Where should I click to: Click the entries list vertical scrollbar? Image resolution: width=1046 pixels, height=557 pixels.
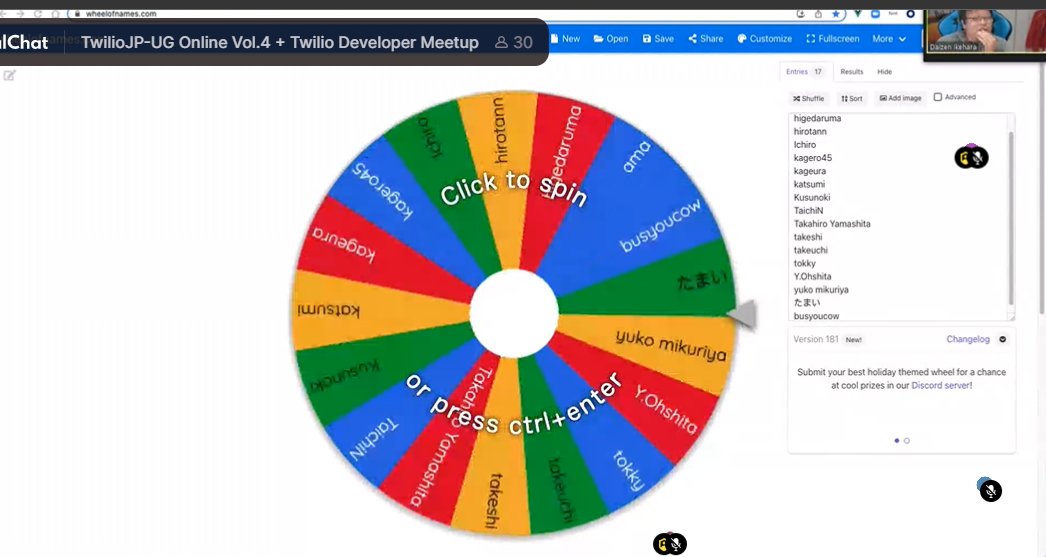1011,217
